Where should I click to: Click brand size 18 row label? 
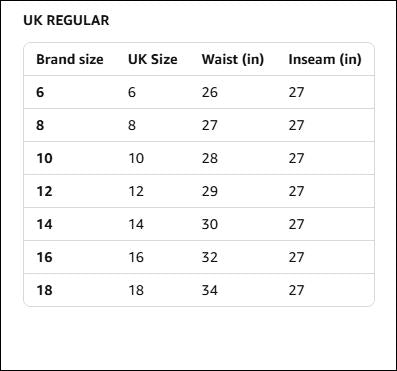pyautogui.click(x=44, y=290)
